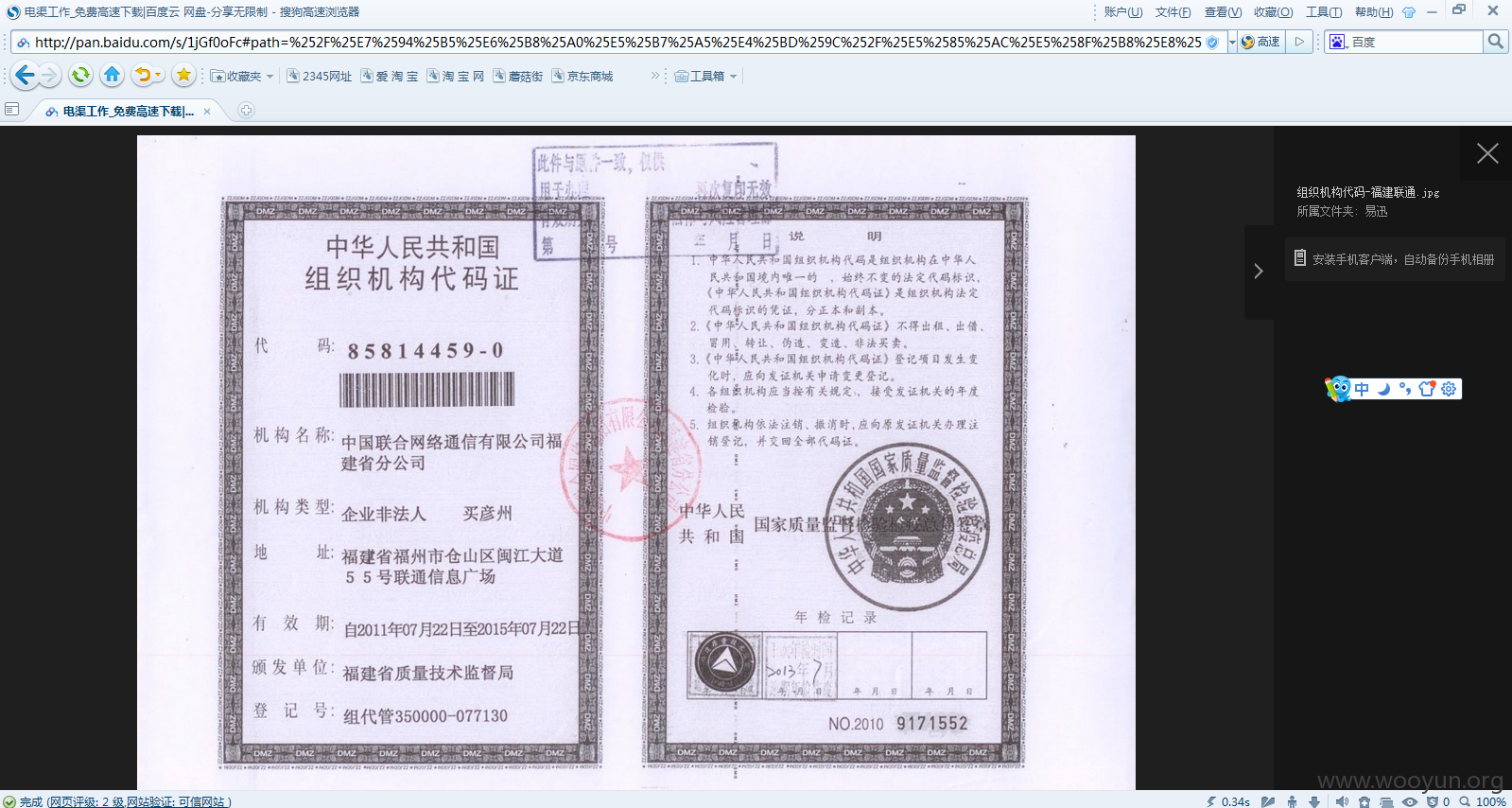This screenshot has width=1512, height=808.
Task: Click the Sogou input method mascot icon
Action: 1338,389
